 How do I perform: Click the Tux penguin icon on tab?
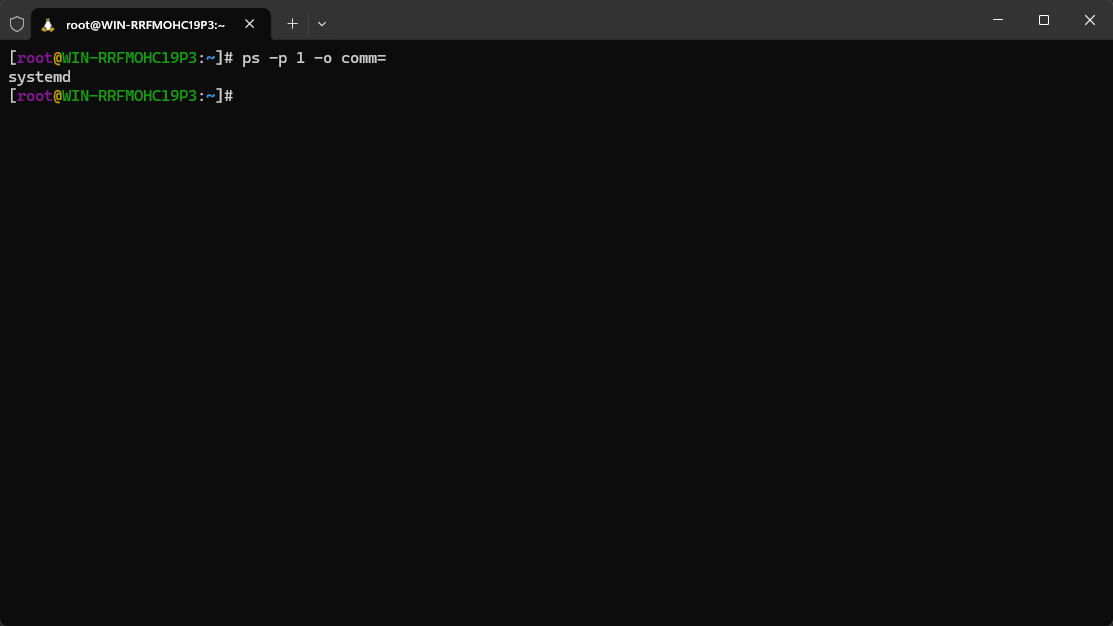[x=48, y=24]
